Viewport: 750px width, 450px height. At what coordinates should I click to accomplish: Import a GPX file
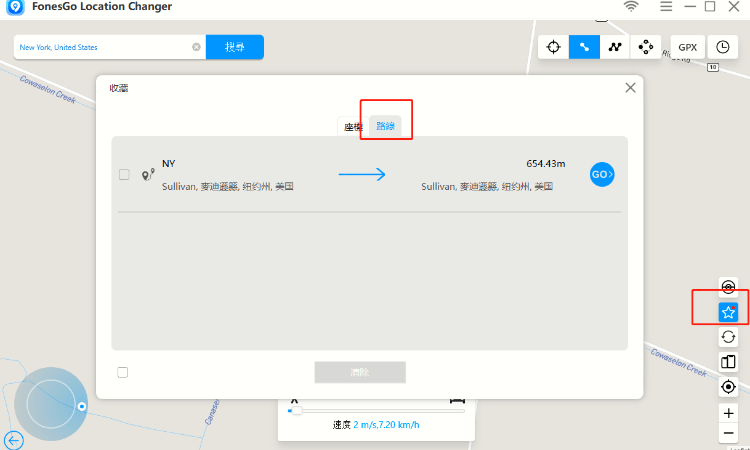pos(687,47)
